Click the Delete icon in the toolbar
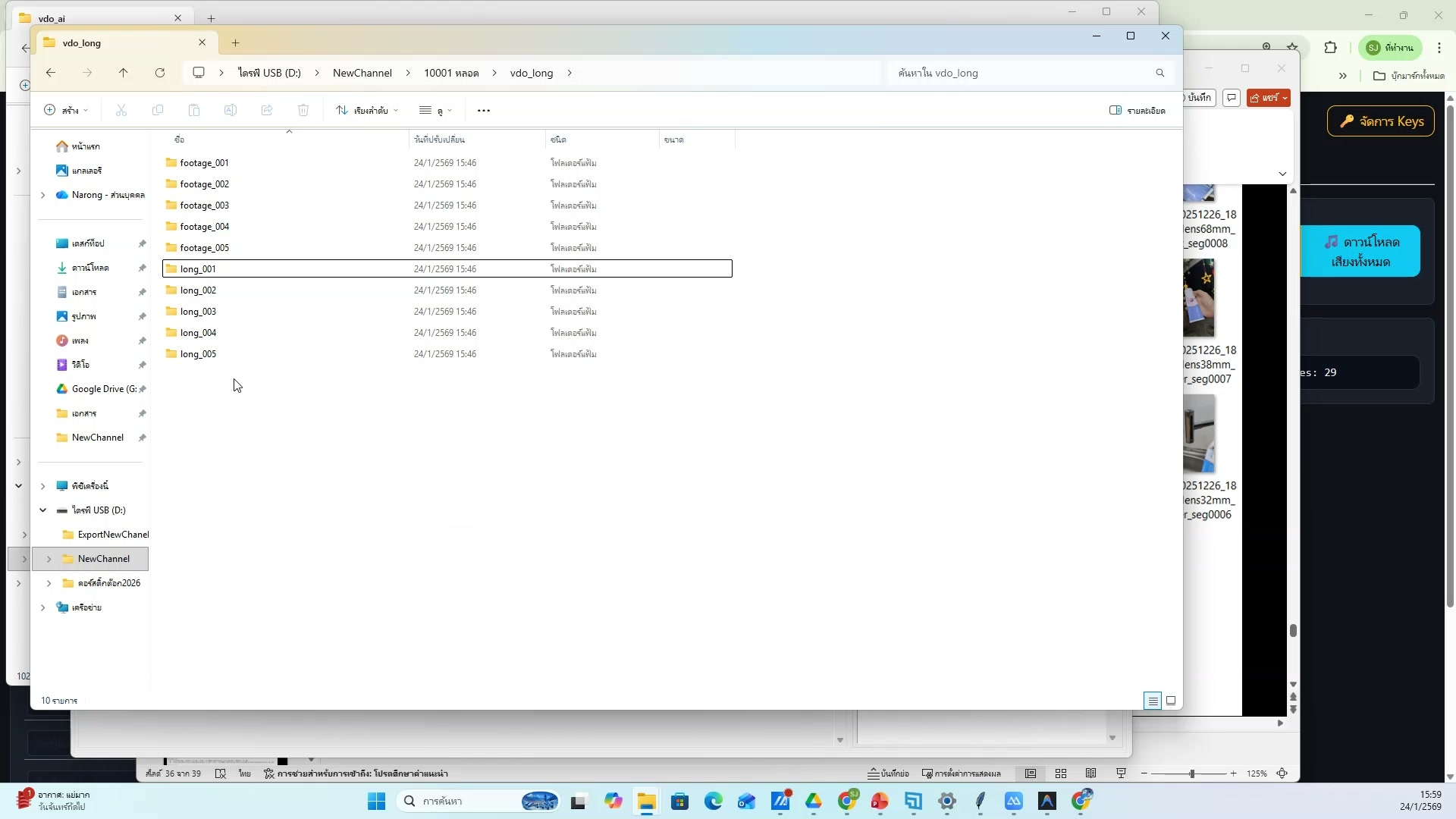 (303, 110)
